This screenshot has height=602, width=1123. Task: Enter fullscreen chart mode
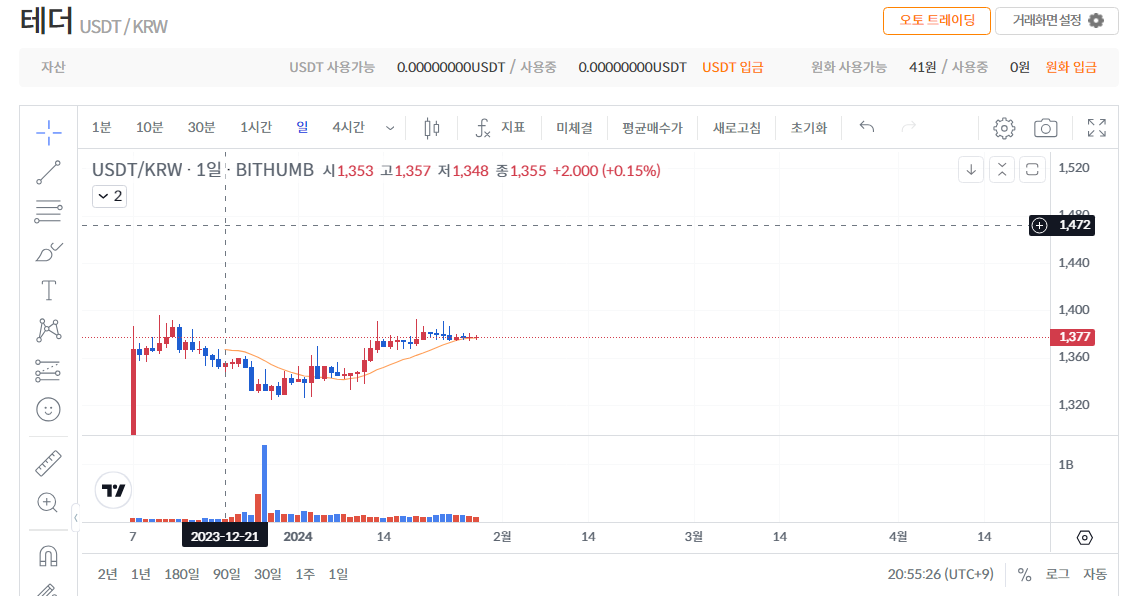(1097, 128)
